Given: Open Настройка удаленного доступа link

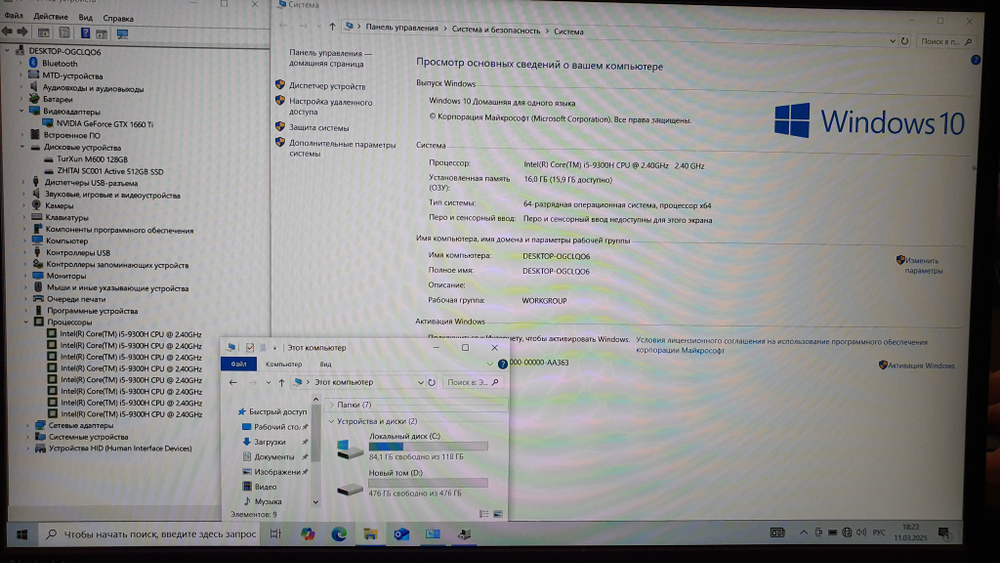Looking at the screenshot, I should (x=330, y=106).
